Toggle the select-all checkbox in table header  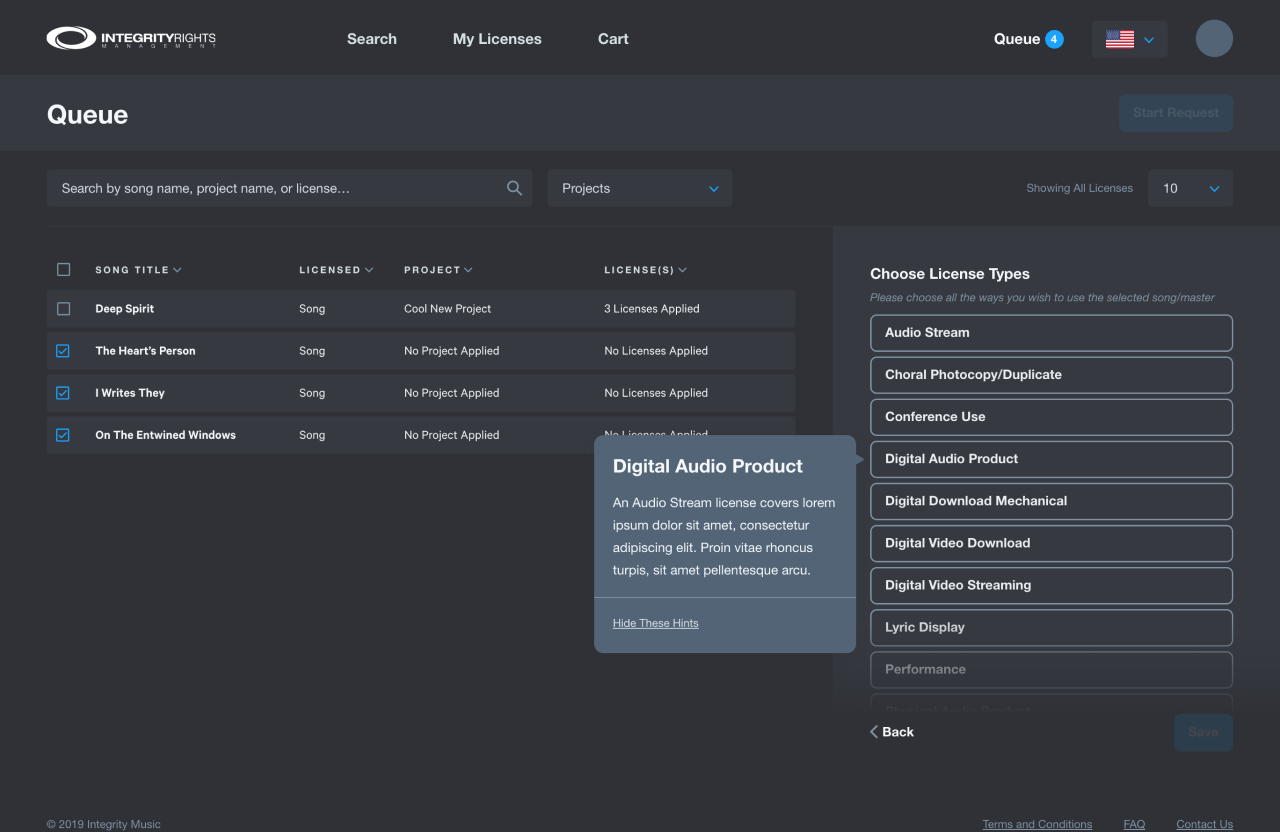tap(64, 270)
